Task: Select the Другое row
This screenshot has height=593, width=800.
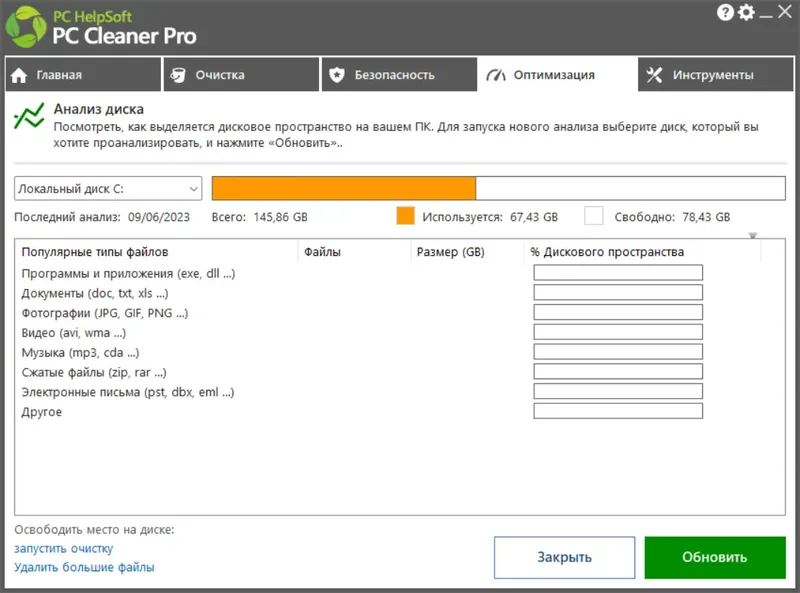Action: click(400, 412)
